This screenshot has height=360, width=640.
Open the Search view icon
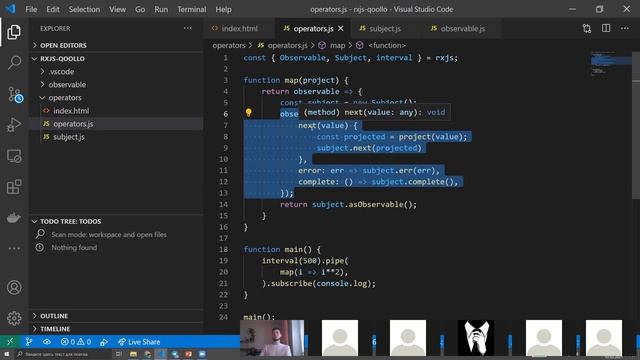(x=14, y=63)
